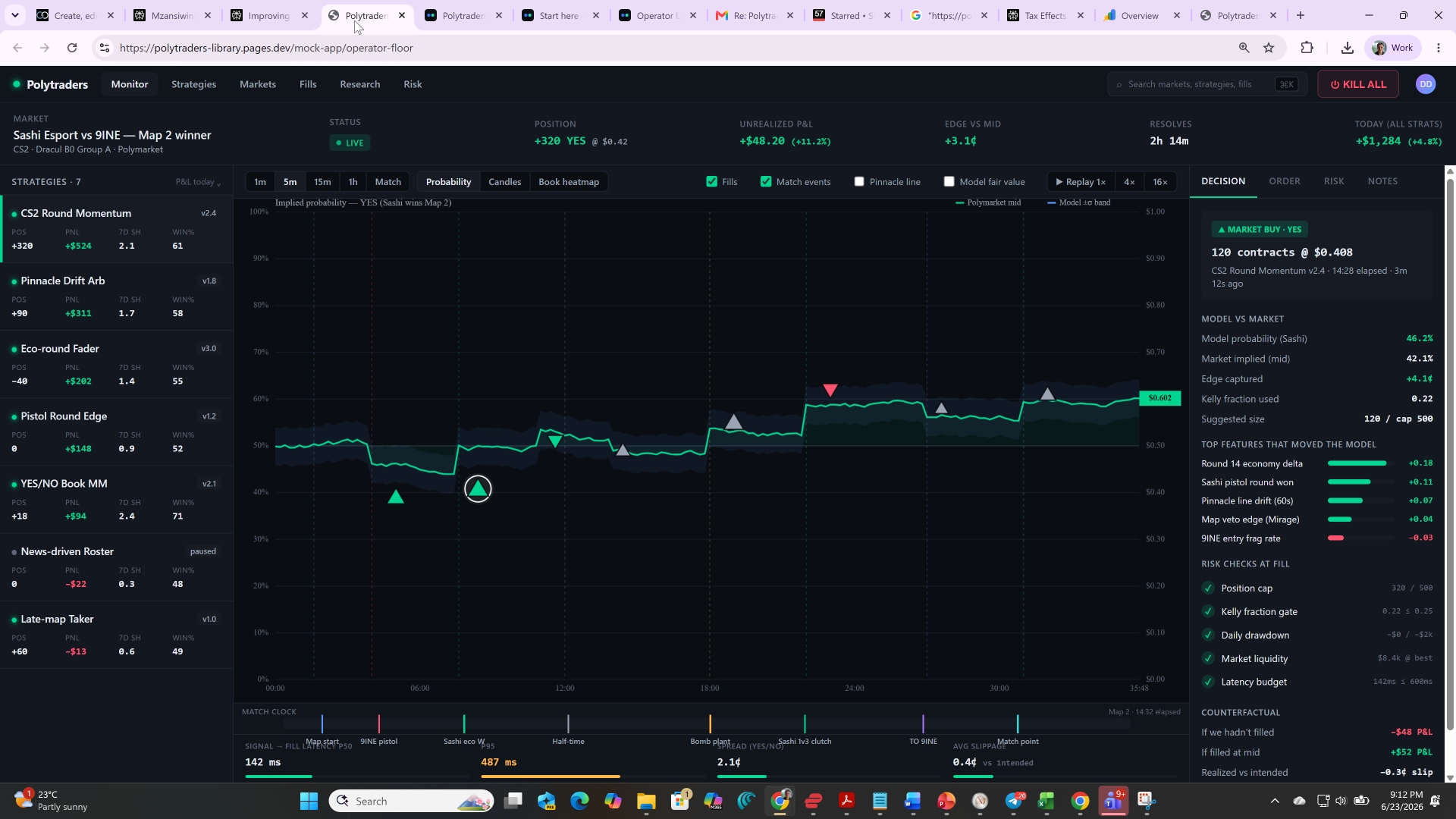Select the paused News-driven Roster strategy
Viewport: 1456px width, 819px height.
(117, 567)
